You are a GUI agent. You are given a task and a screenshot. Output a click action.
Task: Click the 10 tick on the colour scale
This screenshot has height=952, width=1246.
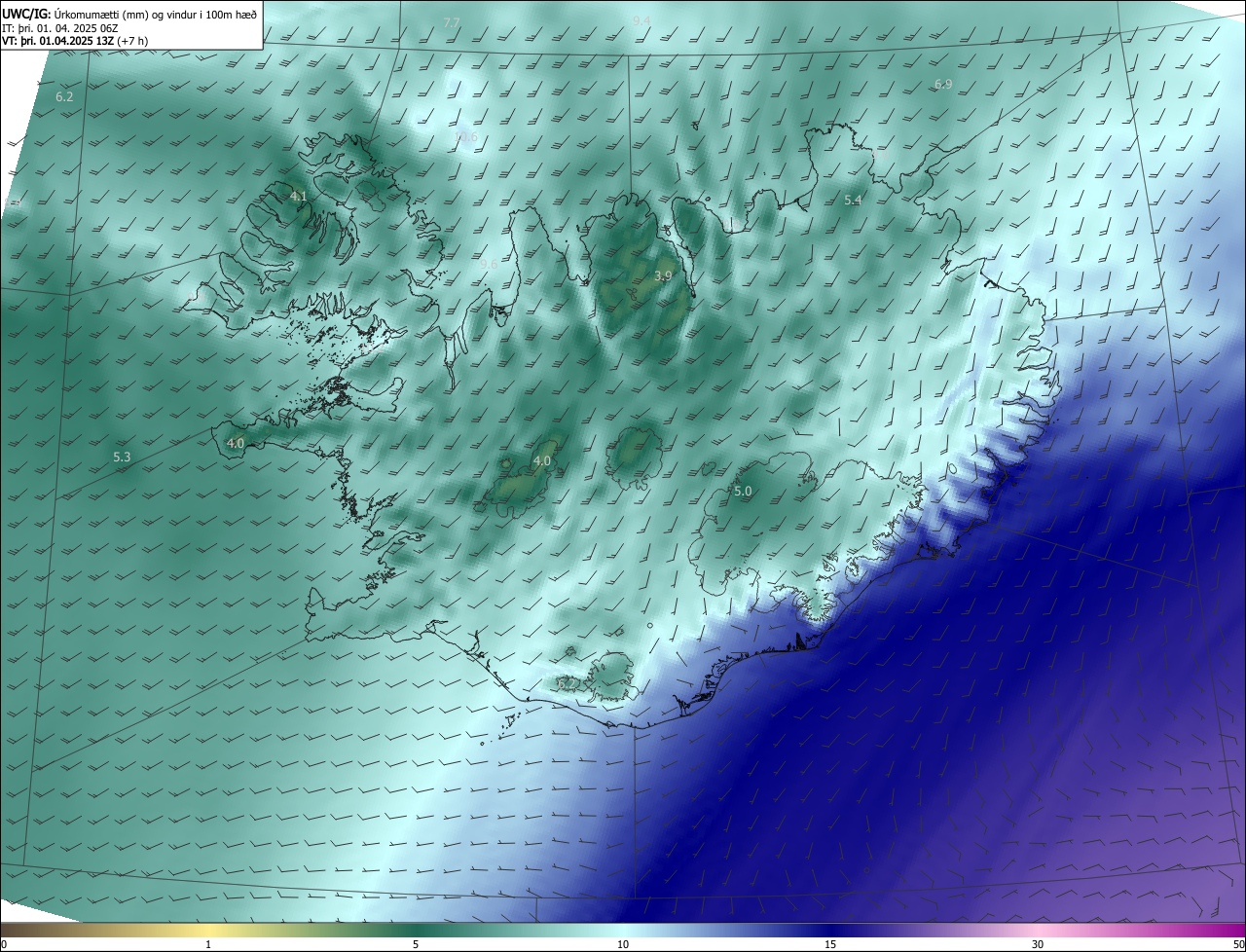623,944
